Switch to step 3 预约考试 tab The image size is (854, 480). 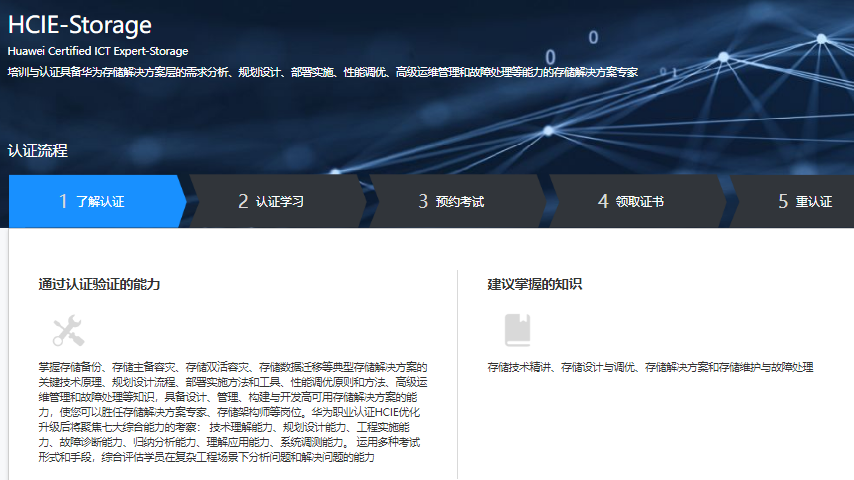pyautogui.click(x=456, y=201)
